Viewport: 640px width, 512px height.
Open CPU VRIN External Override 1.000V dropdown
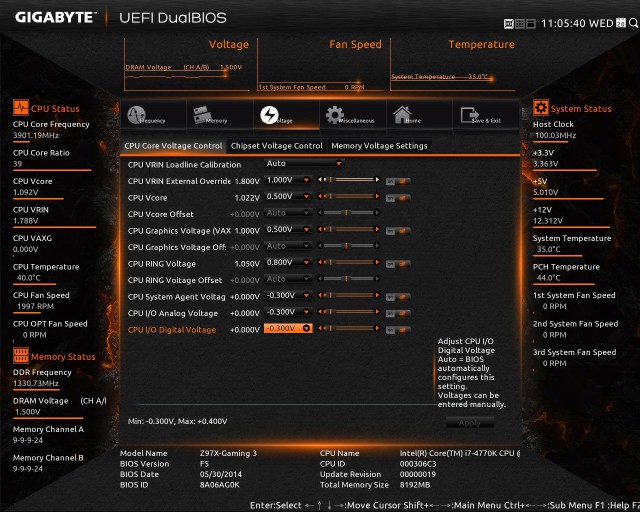tap(288, 180)
